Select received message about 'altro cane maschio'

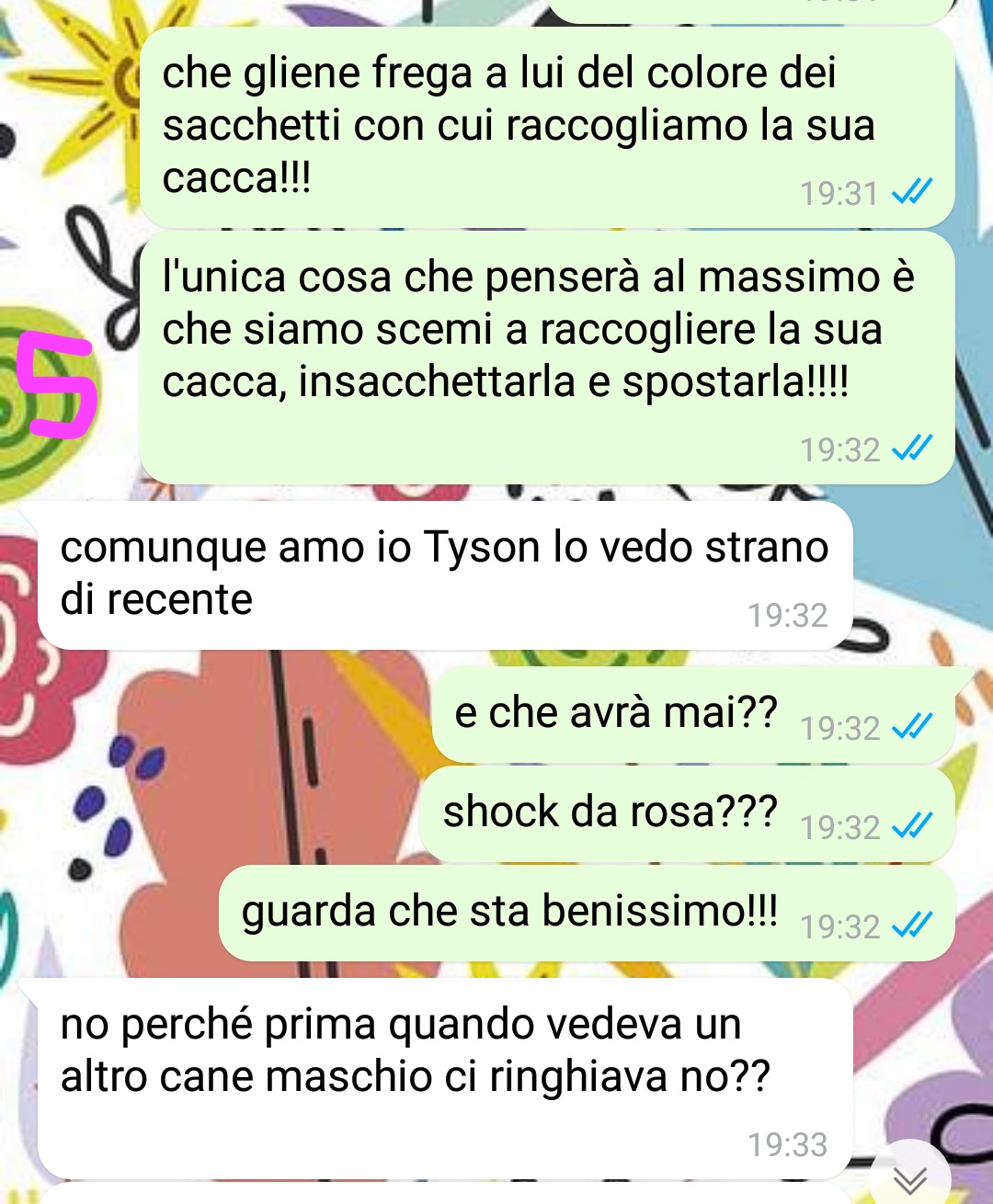pos(445,1079)
